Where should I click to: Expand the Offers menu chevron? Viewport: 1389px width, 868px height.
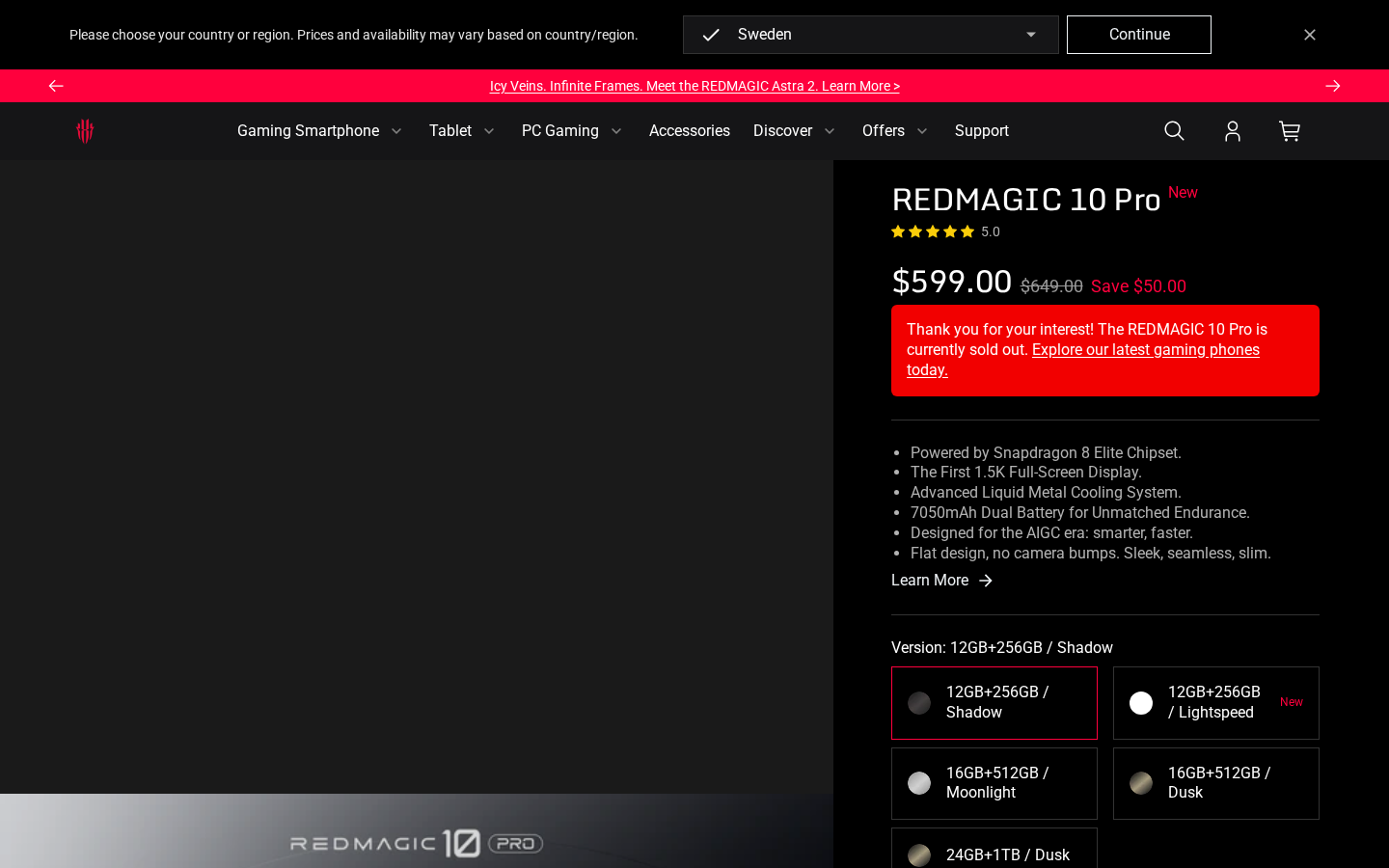922,131
